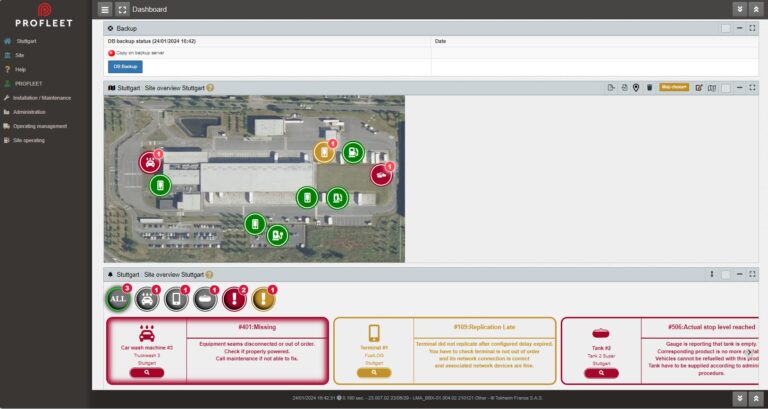The width and height of the screenshot is (768, 409).
Task: Maximize the map overview panel
Action: click(x=752, y=88)
